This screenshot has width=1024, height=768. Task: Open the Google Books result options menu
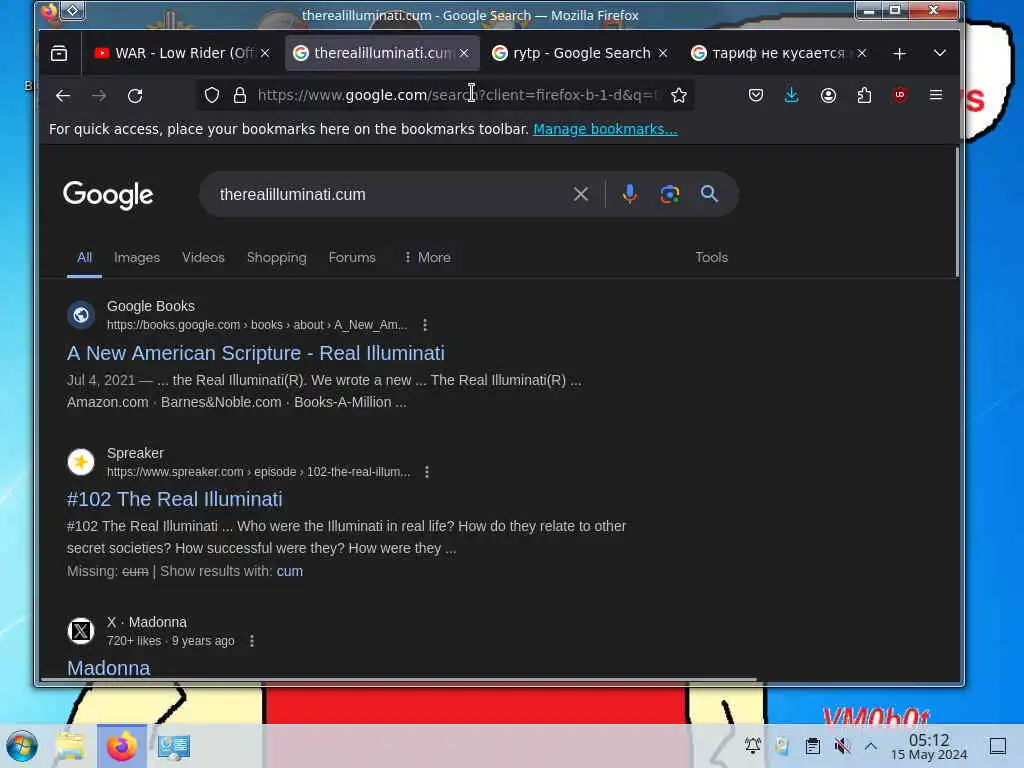(425, 325)
